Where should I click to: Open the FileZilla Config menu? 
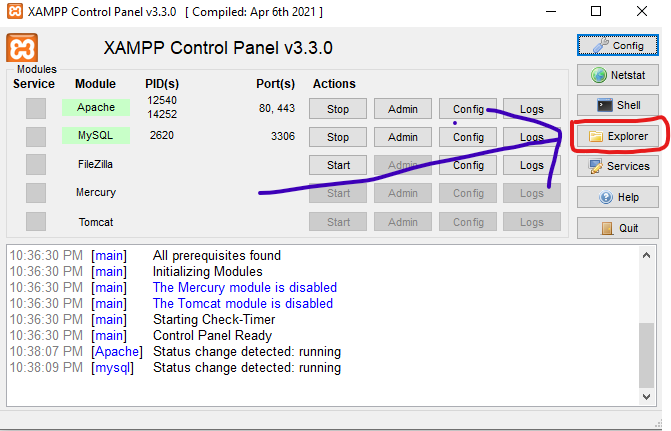coord(468,165)
